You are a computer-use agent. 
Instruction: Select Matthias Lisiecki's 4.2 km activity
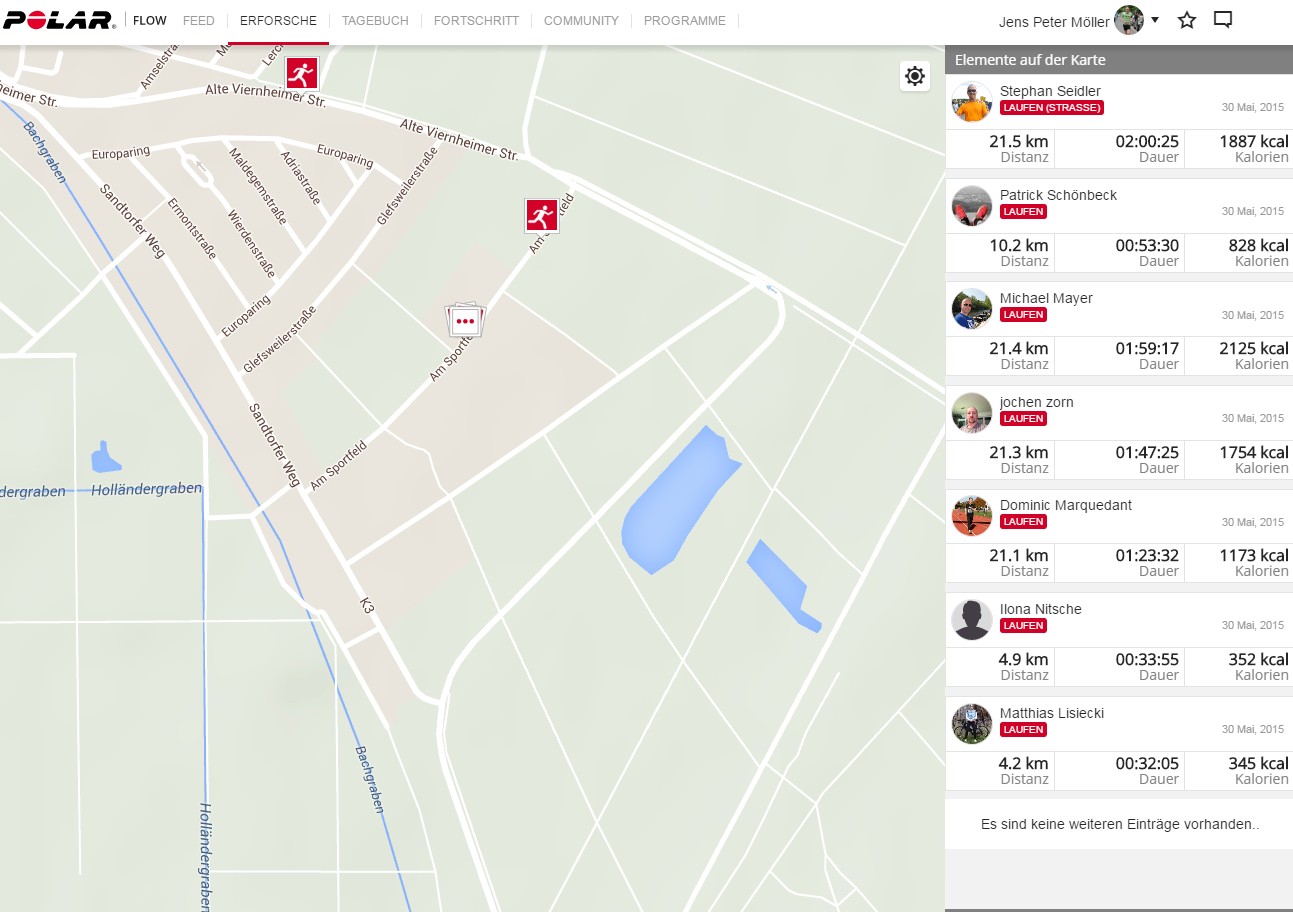(x=1023, y=763)
